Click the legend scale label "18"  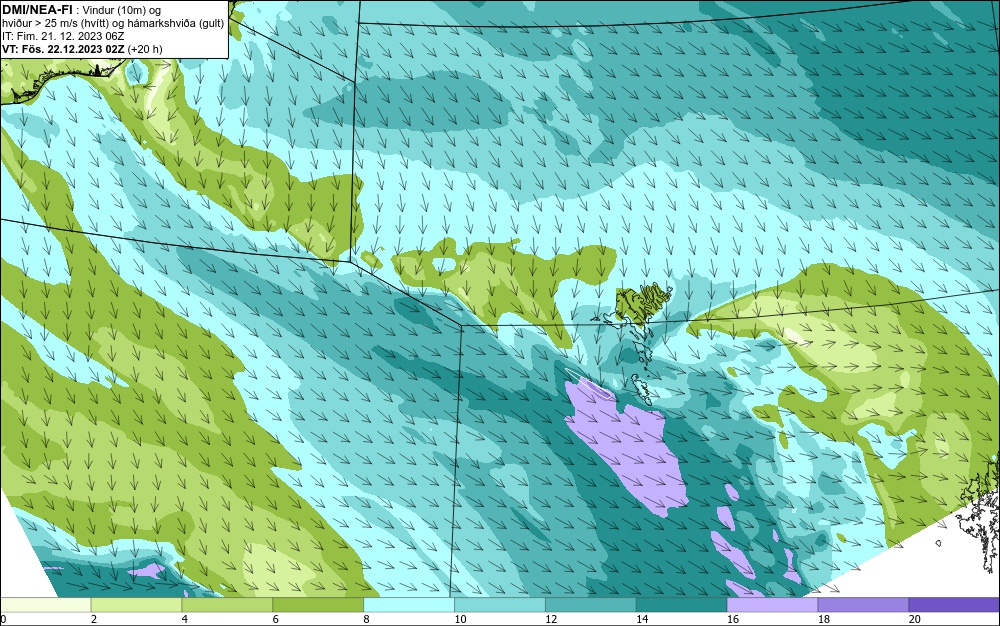[x=824, y=619]
